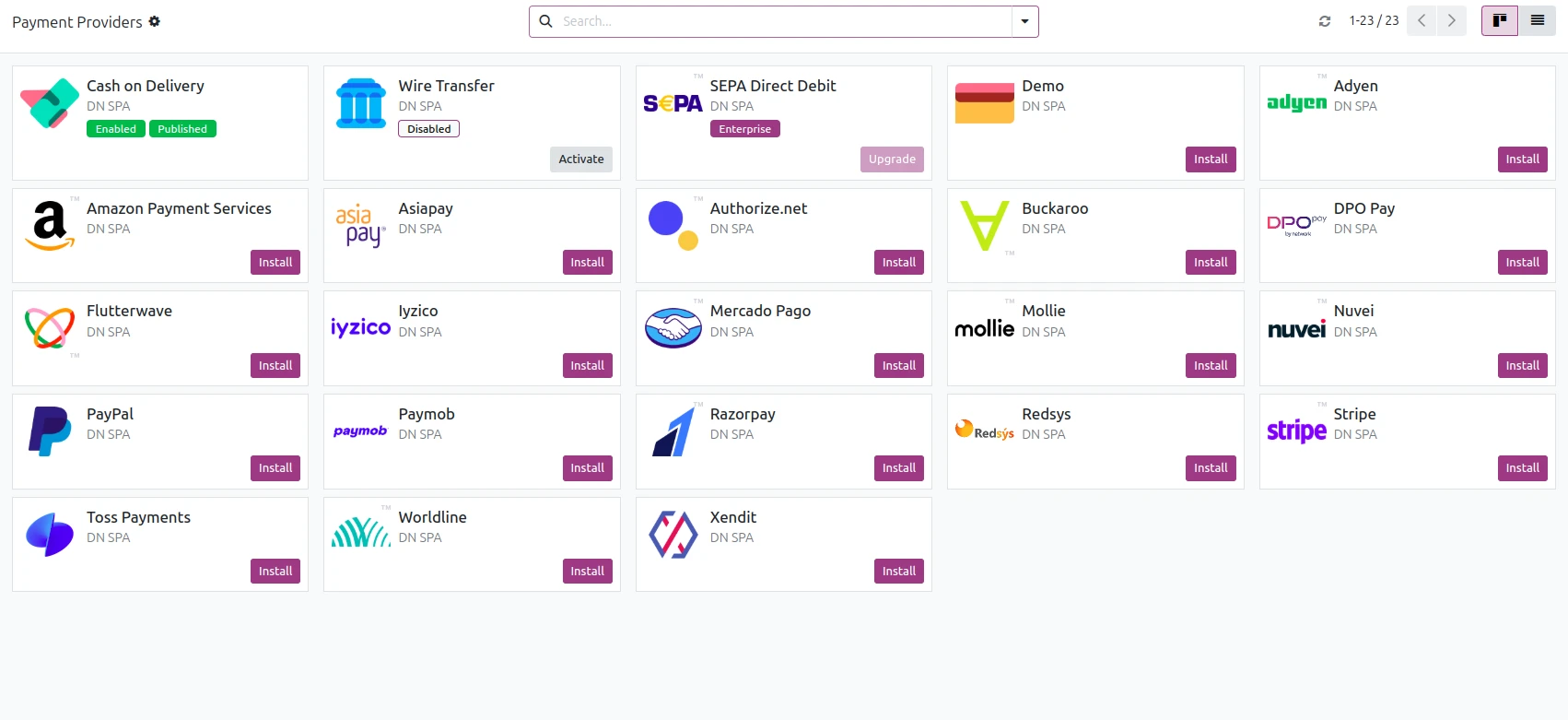The image size is (1568, 720).
Task: Upgrade for SEPA Direct Debit
Action: point(892,159)
